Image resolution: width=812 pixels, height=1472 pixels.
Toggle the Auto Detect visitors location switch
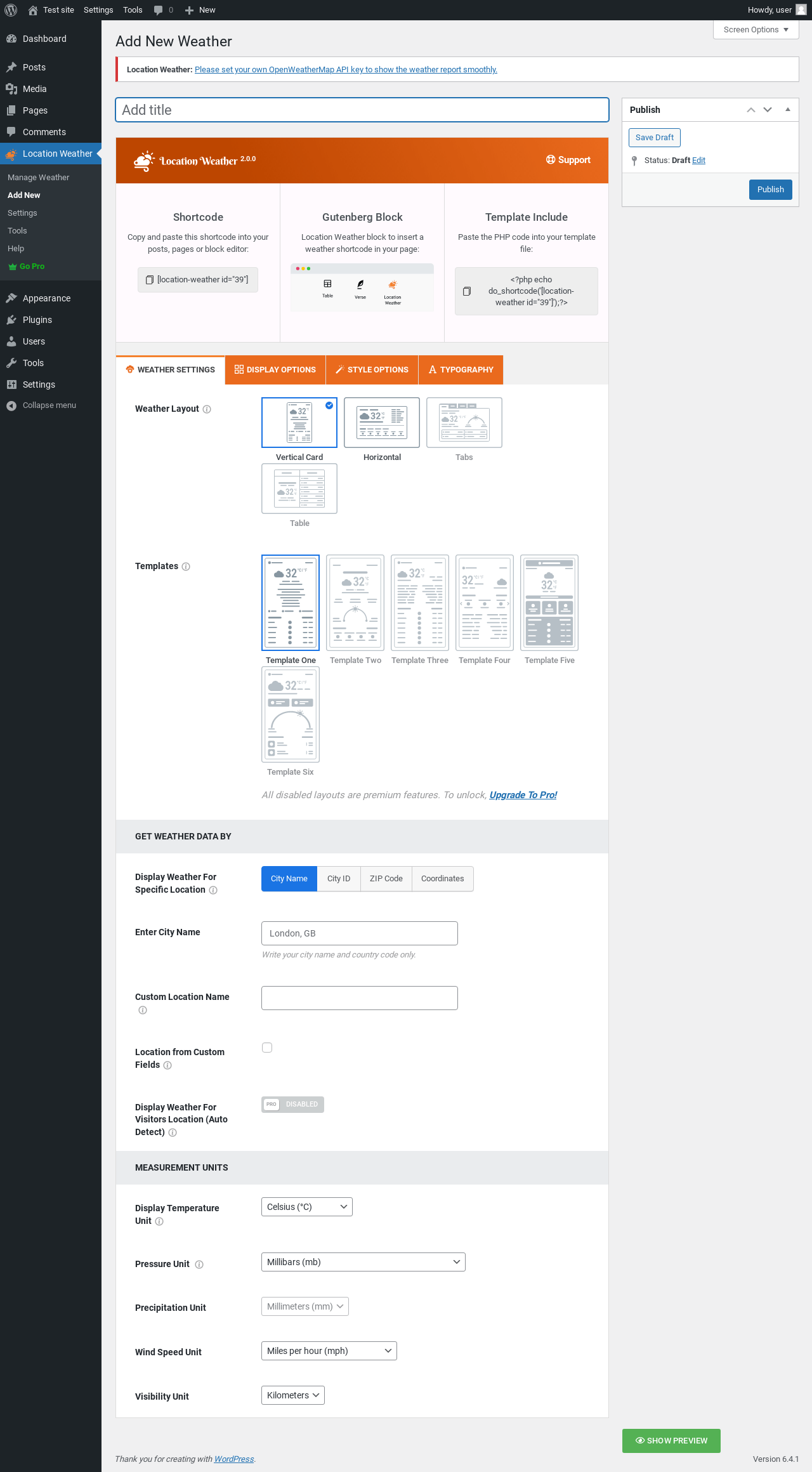292,1105
